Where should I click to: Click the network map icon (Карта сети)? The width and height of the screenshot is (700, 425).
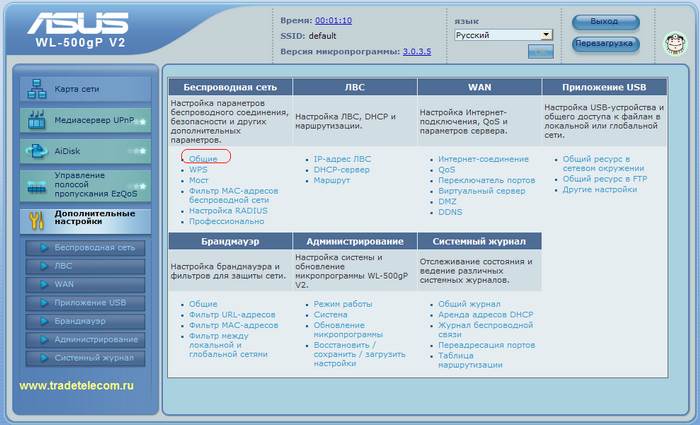click(36, 88)
